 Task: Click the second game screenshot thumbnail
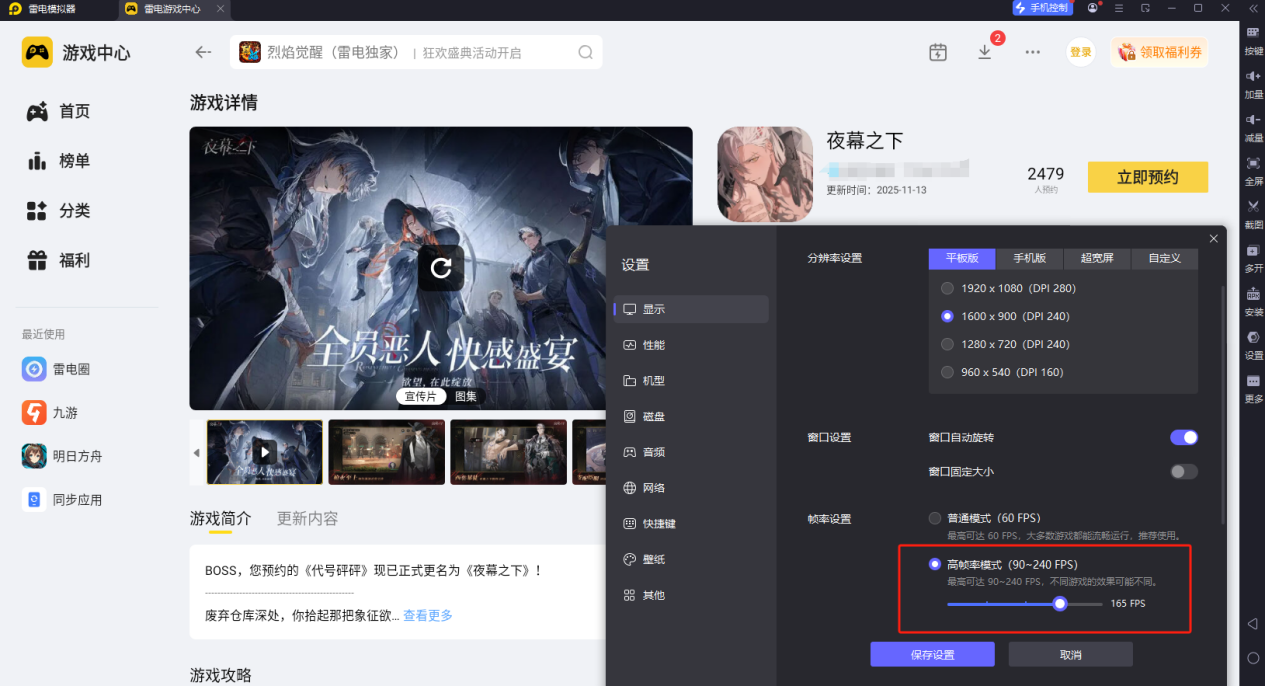386,452
